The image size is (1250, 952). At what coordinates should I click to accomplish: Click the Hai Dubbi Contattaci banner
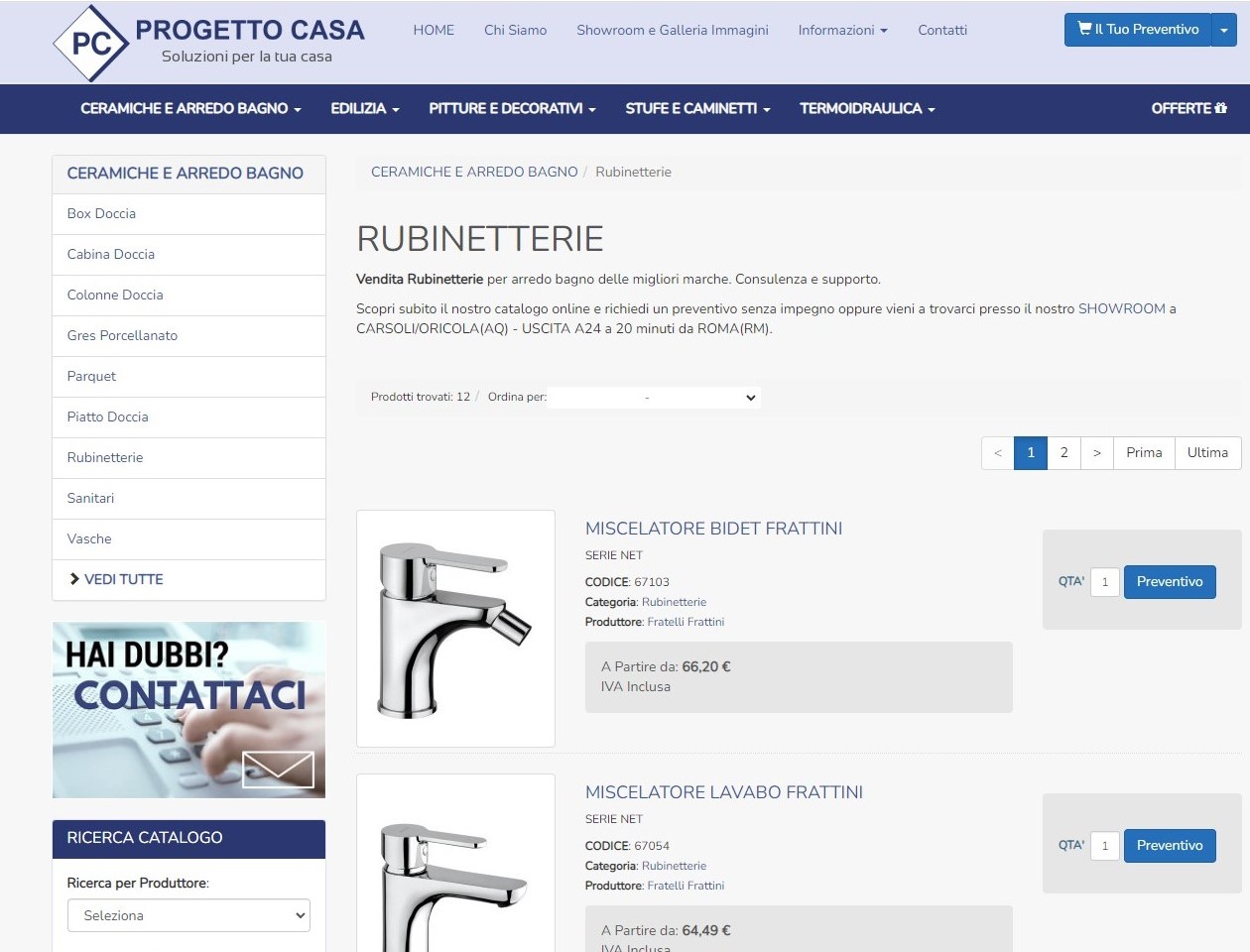click(188, 710)
